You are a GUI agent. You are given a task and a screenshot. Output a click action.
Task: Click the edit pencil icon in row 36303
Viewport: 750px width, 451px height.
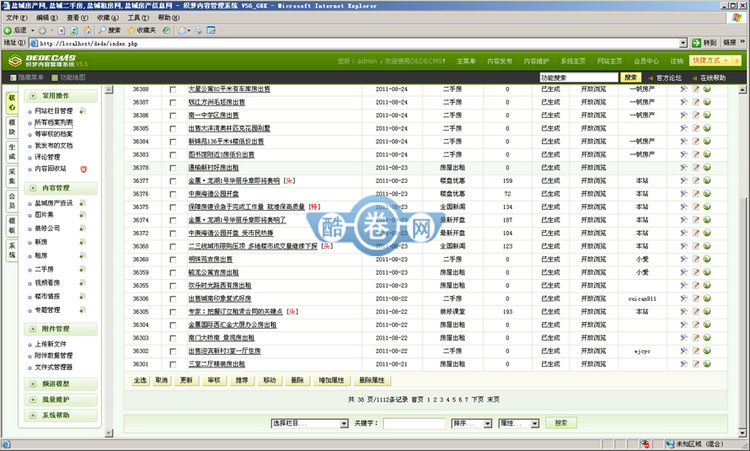(695, 338)
